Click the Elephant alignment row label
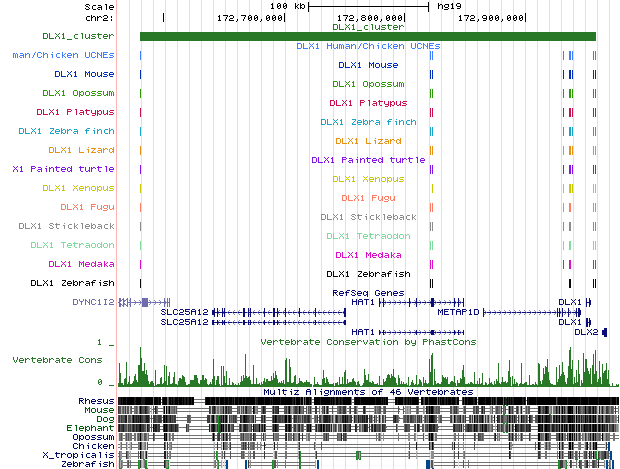 pos(92,428)
